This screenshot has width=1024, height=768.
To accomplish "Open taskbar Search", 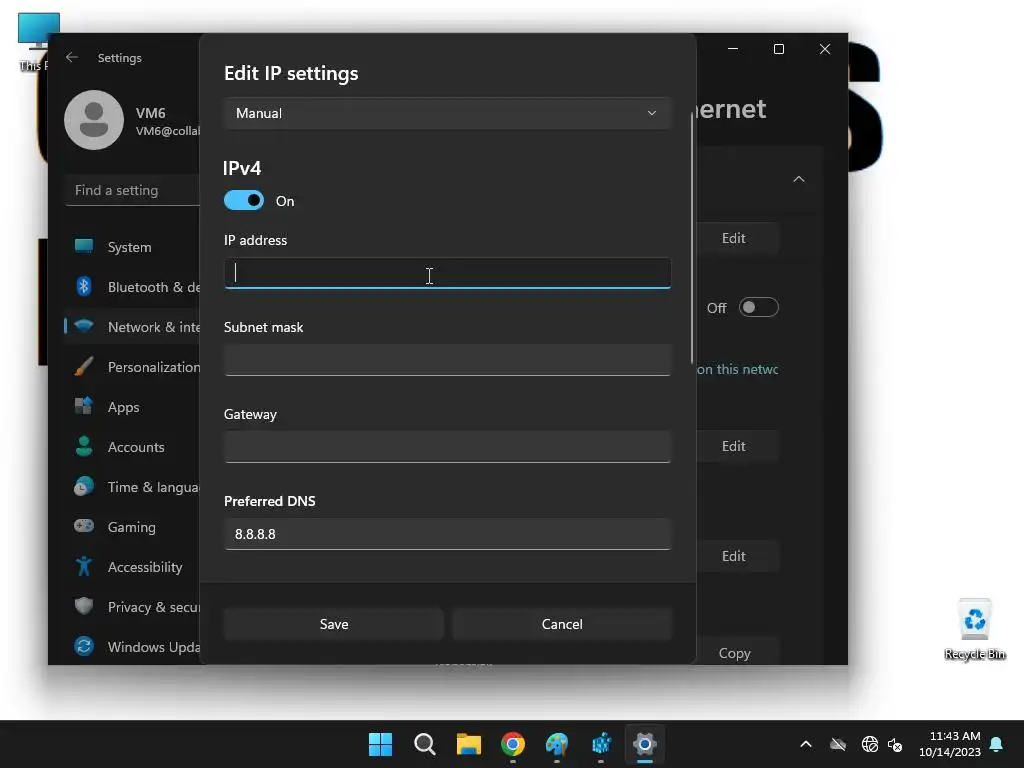I will point(424,744).
